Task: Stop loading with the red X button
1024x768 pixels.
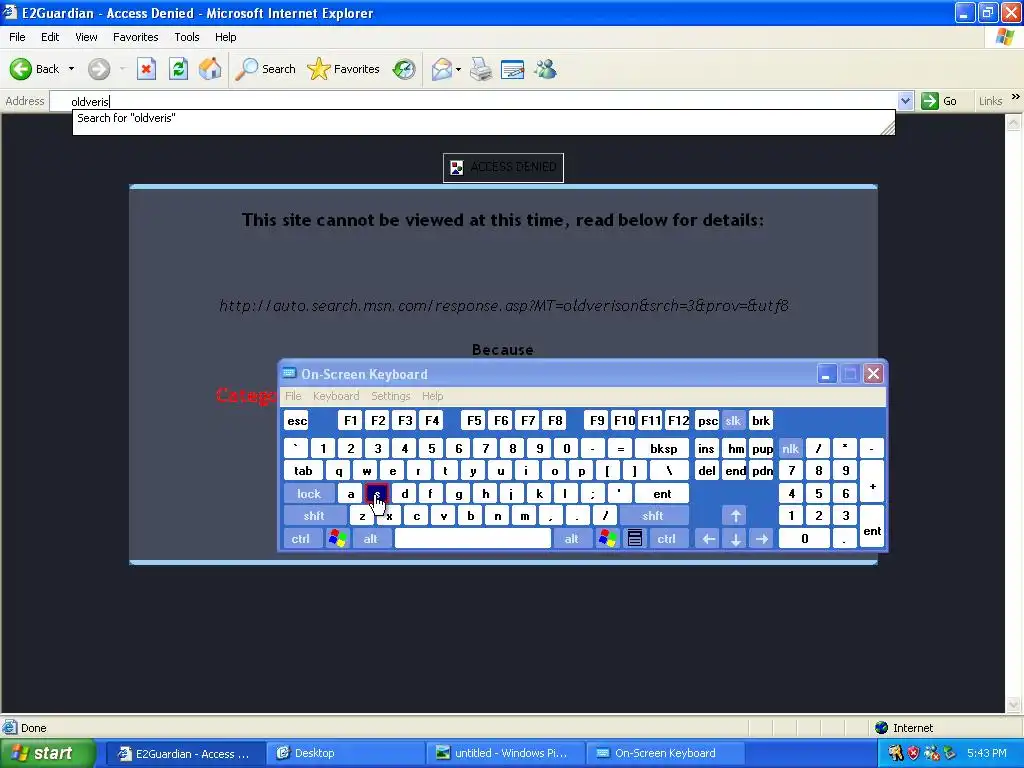Action: point(146,69)
